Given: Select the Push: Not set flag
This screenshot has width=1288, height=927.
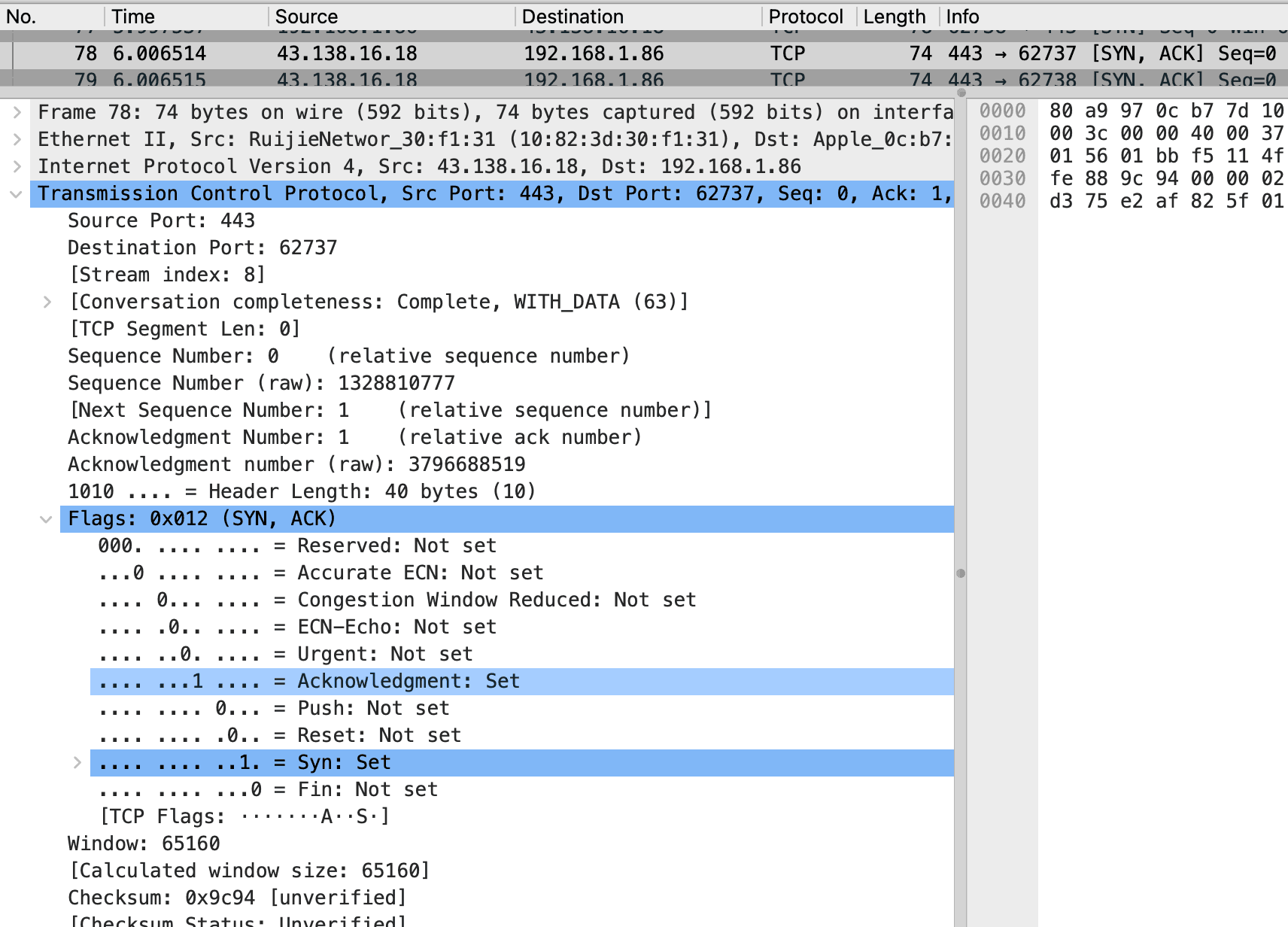Looking at the screenshot, I should point(274,708).
